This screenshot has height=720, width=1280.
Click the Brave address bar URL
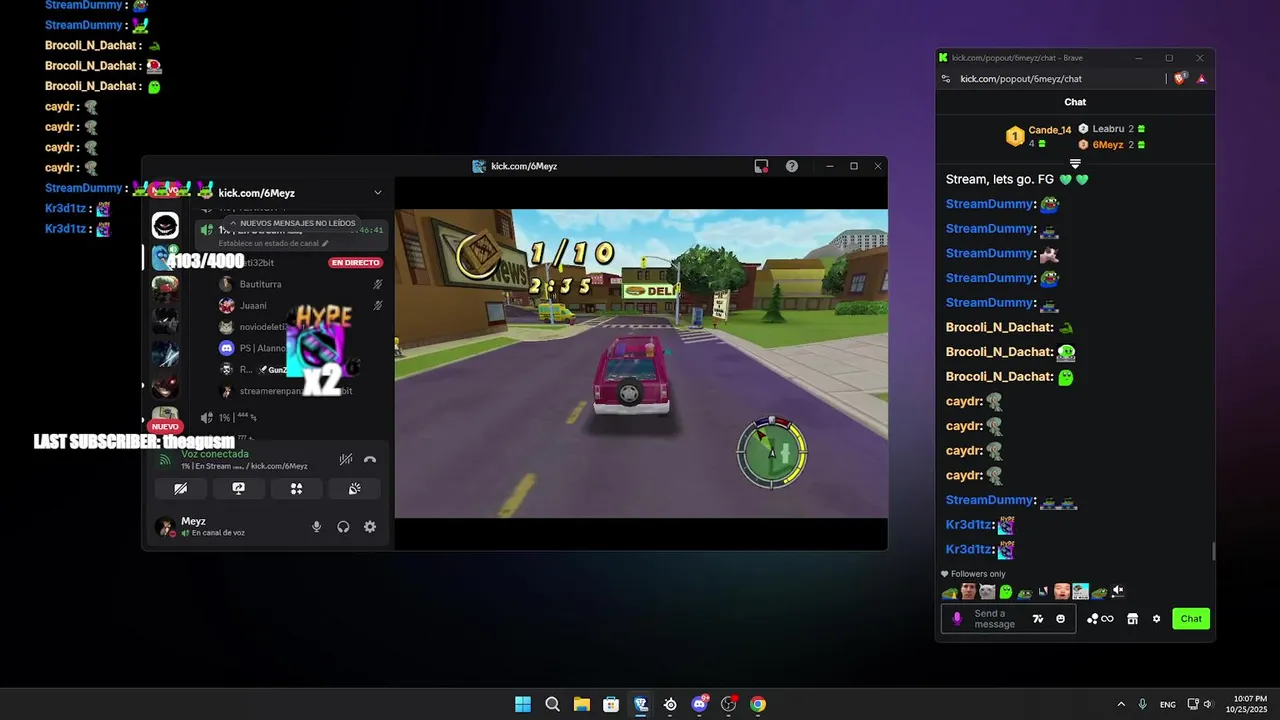1021,79
